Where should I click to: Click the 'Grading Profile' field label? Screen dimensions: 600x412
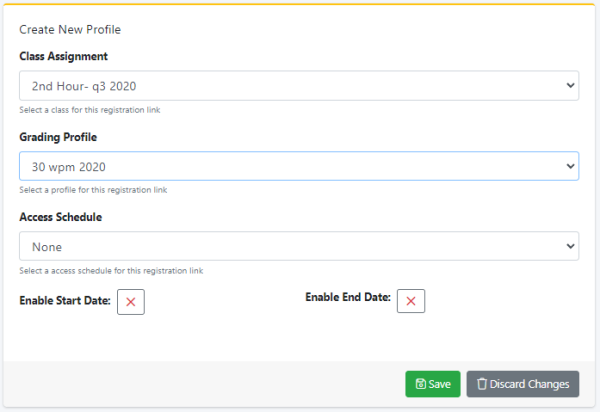point(58,137)
